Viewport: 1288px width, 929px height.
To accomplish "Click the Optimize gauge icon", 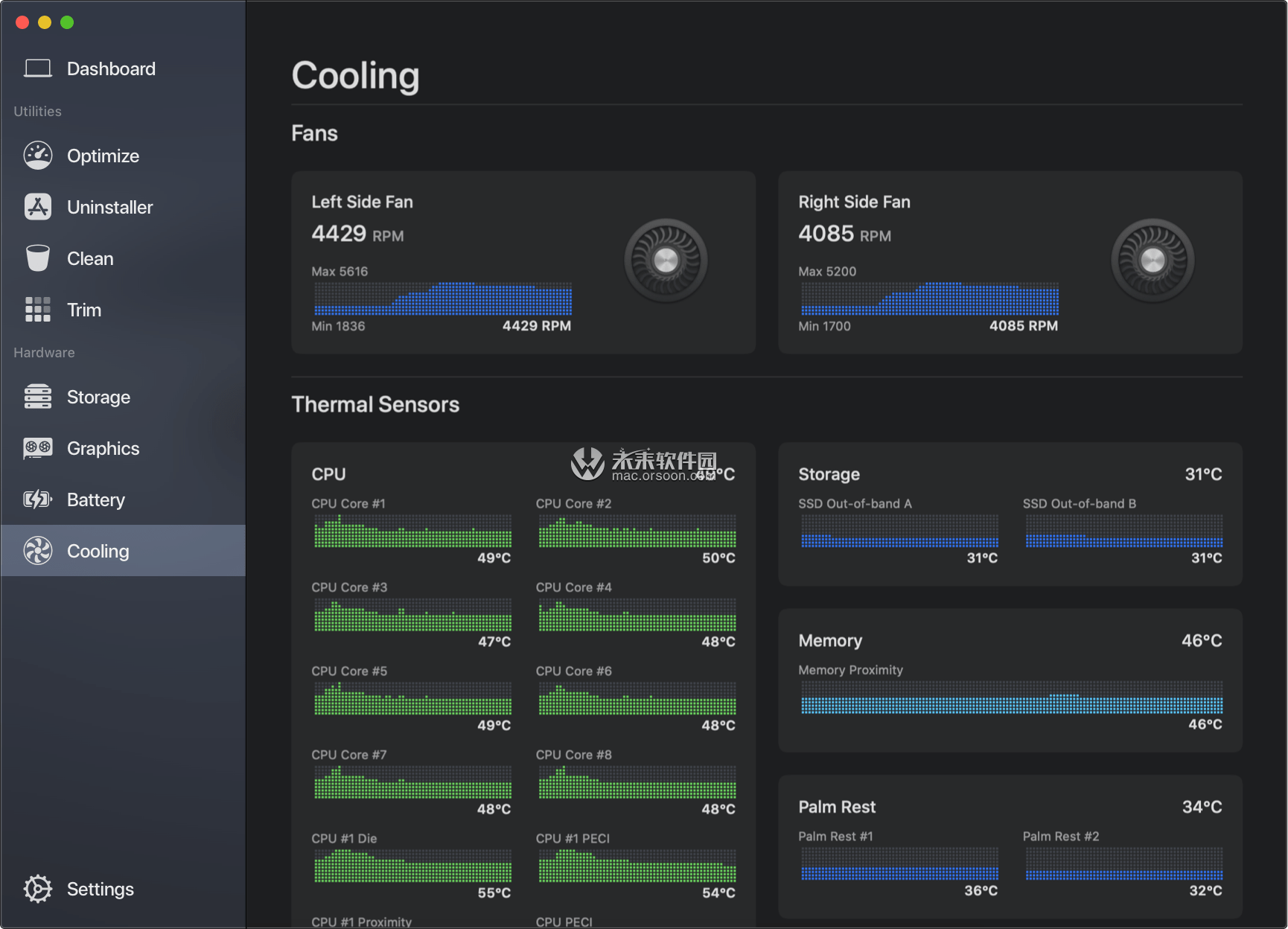I will click(x=37, y=156).
